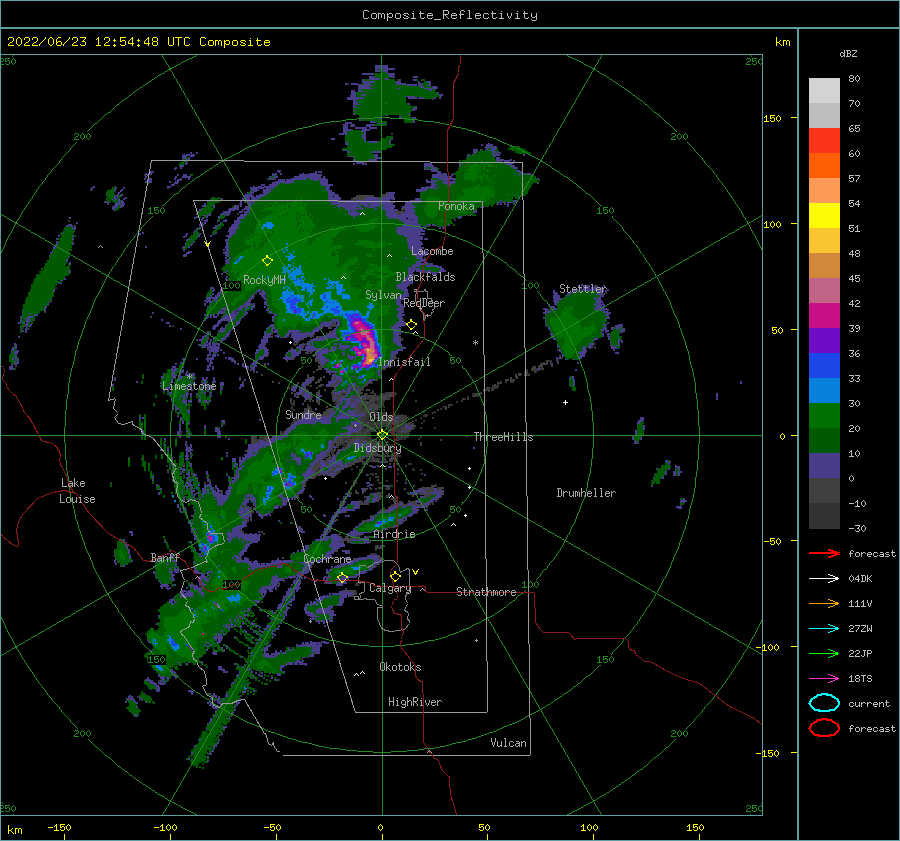
Task: Click the km label at top-right
Action: (x=783, y=42)
